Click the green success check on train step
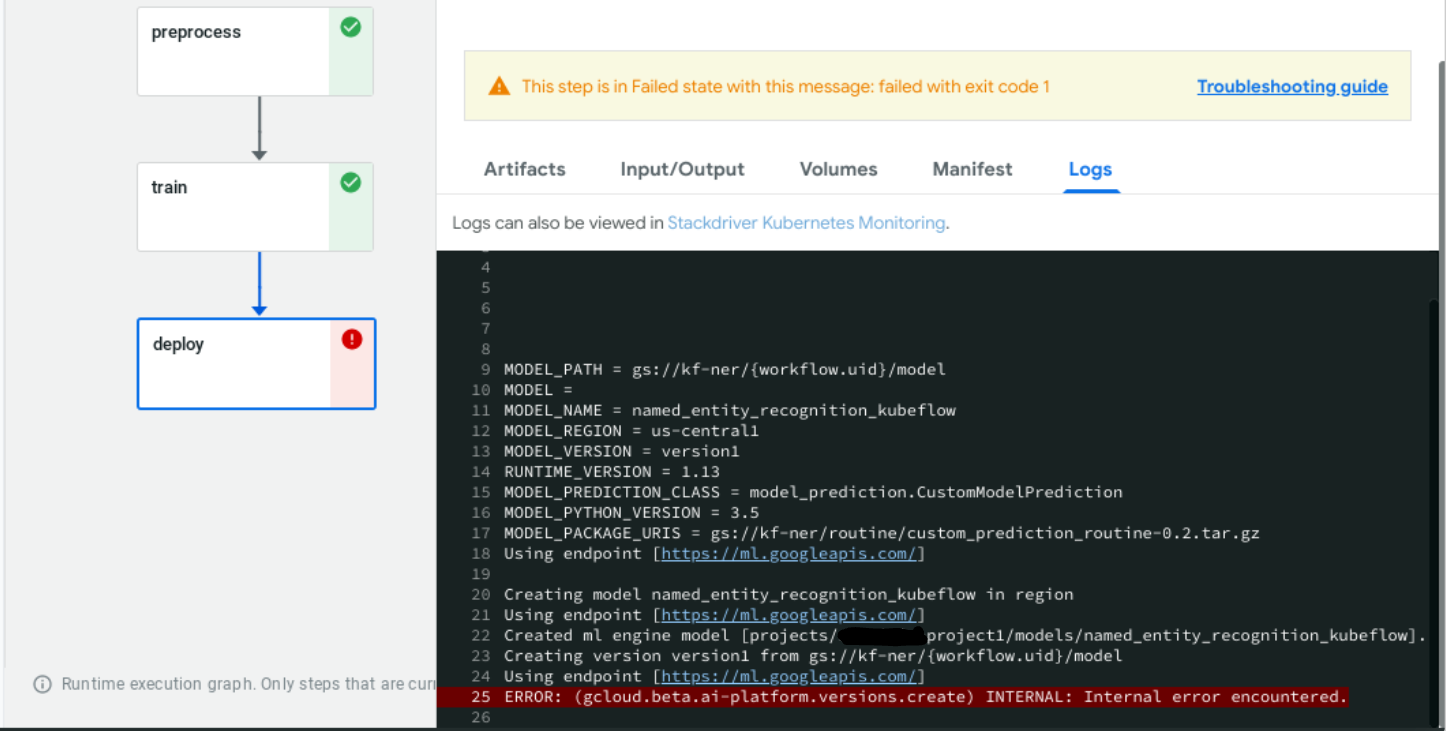1446x731 pixels. click(350, 183)
